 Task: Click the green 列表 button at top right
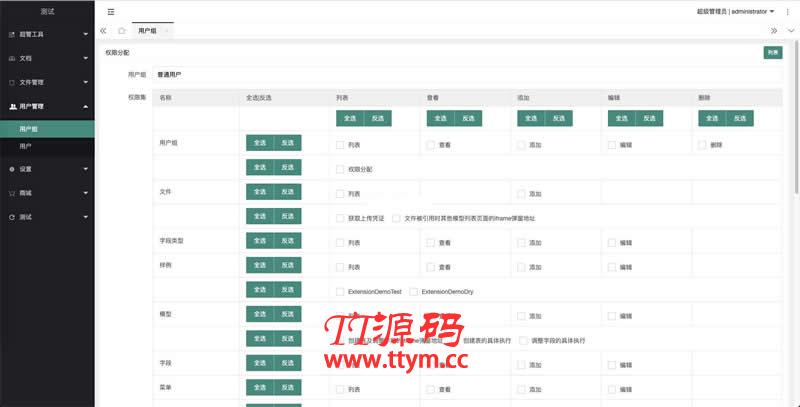772,53
